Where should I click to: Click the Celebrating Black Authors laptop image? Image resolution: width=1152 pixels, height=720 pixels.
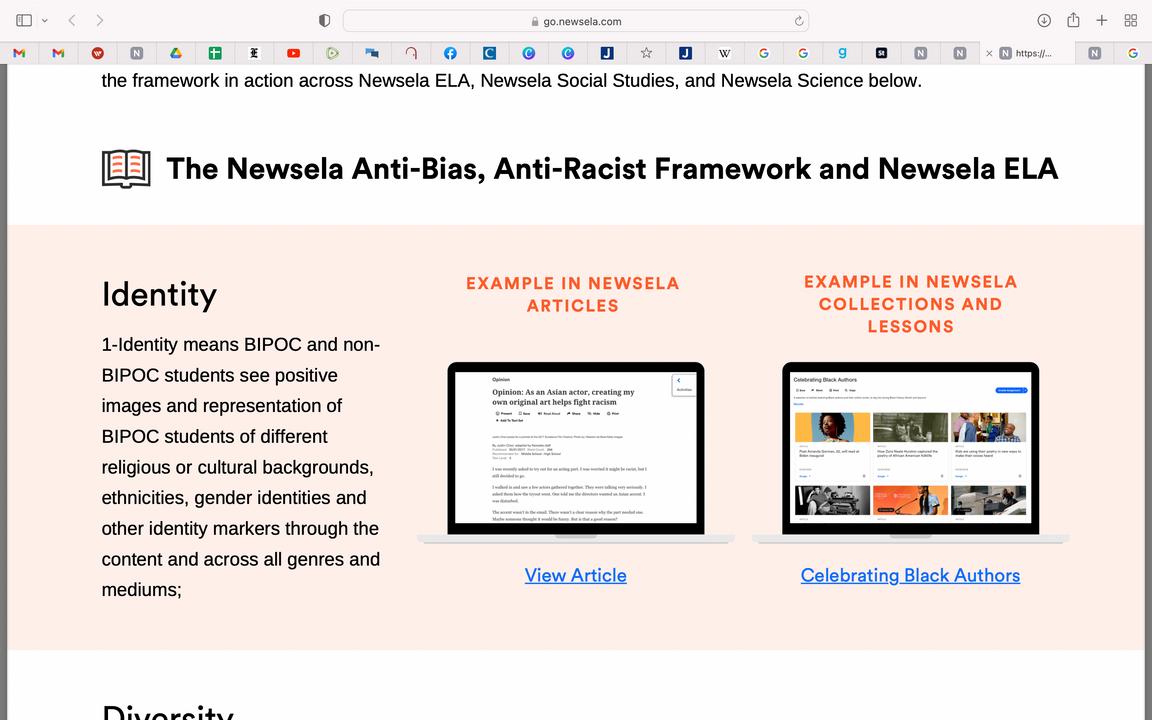[910, 453]
